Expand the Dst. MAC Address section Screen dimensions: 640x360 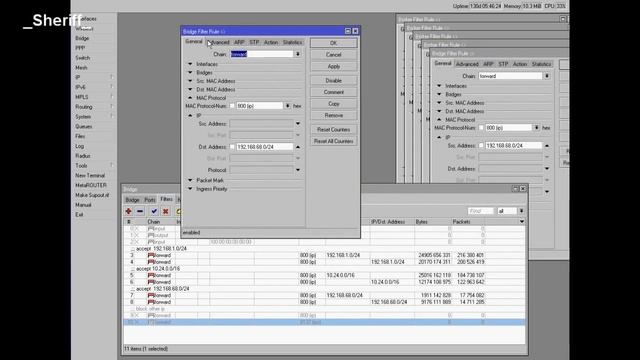point(190,89)
